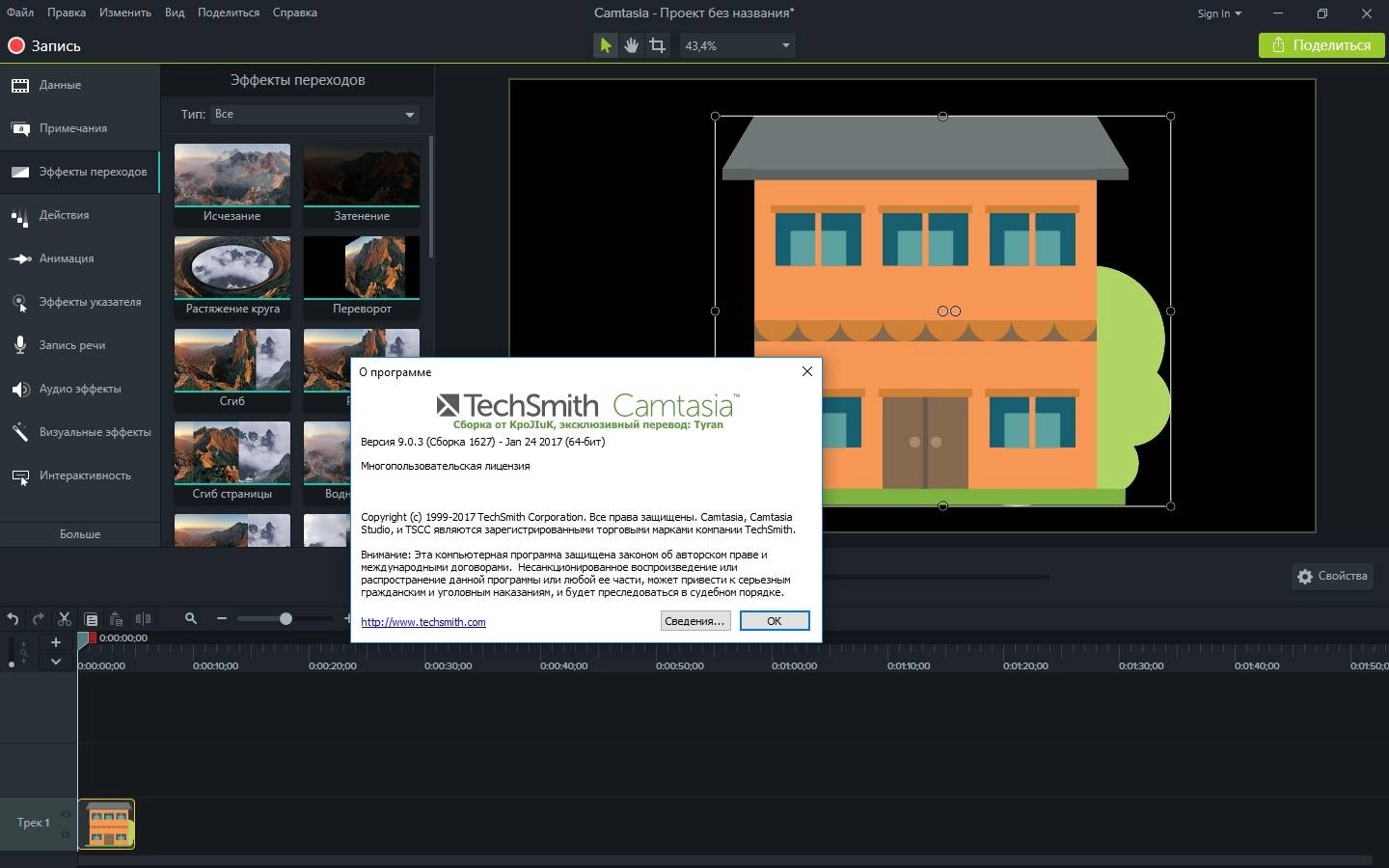This screenshot has height=868, width=1389.
Task: Open the Данные media bin tab
Action: (x=80, y=85)
